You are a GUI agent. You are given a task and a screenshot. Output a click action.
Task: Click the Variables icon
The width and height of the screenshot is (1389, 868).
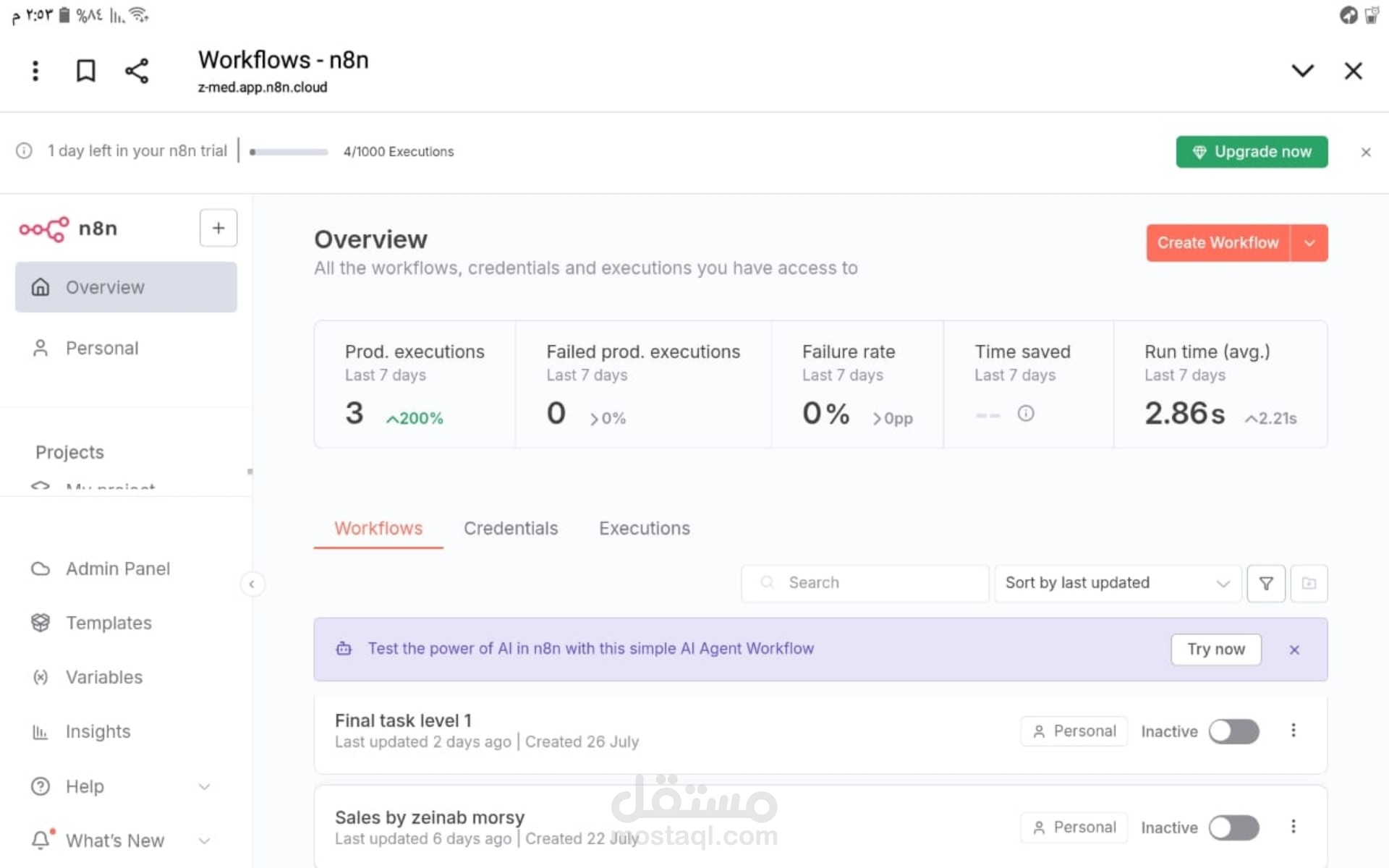tap(41, 678)
